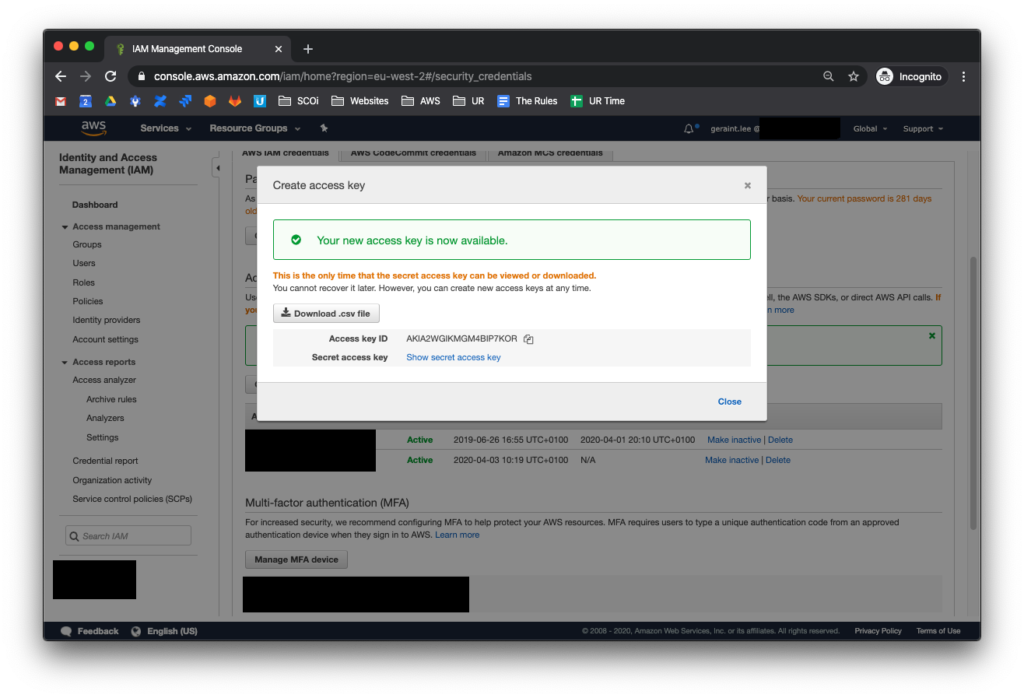The image size is (1024, 698).
Task: Dismiss the green notification banner behind the dialog
Action: coord(932,336)
